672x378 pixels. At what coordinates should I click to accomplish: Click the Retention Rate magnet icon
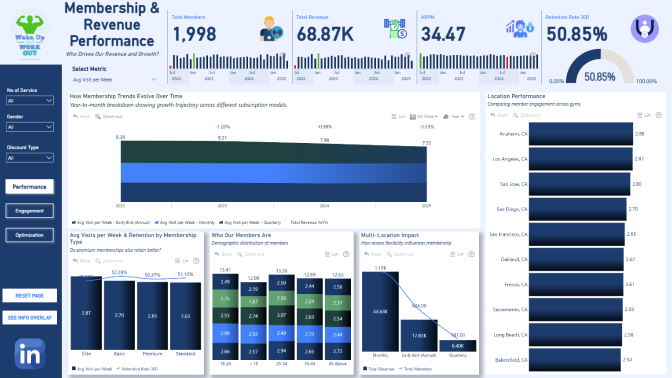[645, 29]
